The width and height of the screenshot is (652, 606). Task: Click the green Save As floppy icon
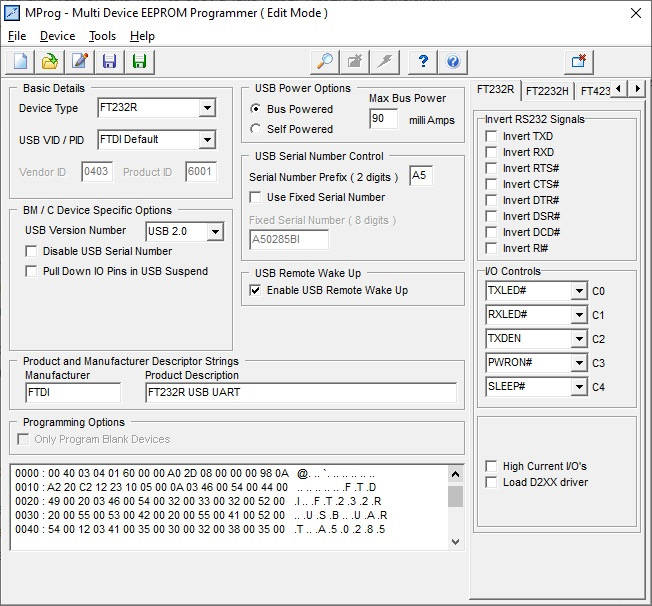tap(140, 62)
